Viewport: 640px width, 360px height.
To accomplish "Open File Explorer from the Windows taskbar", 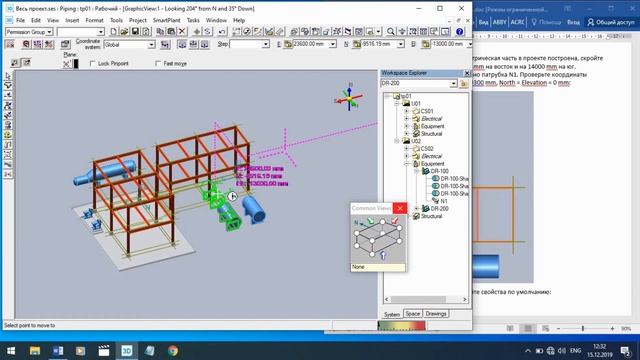I will pyautogui.click(x=35, y=351).
